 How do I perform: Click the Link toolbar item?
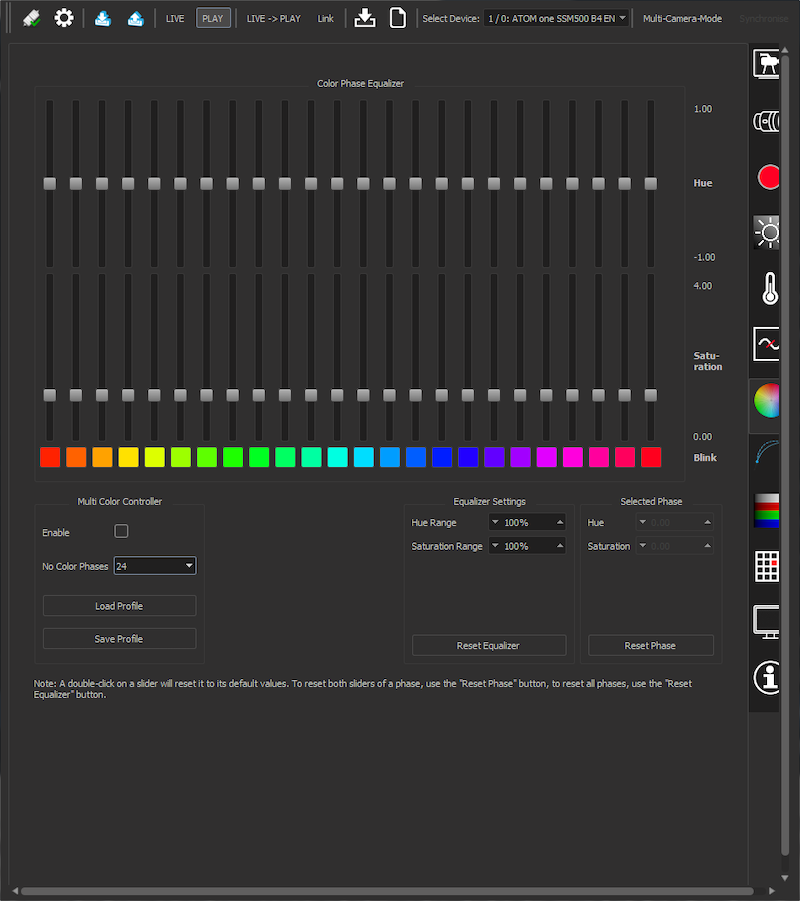[326, 18]
